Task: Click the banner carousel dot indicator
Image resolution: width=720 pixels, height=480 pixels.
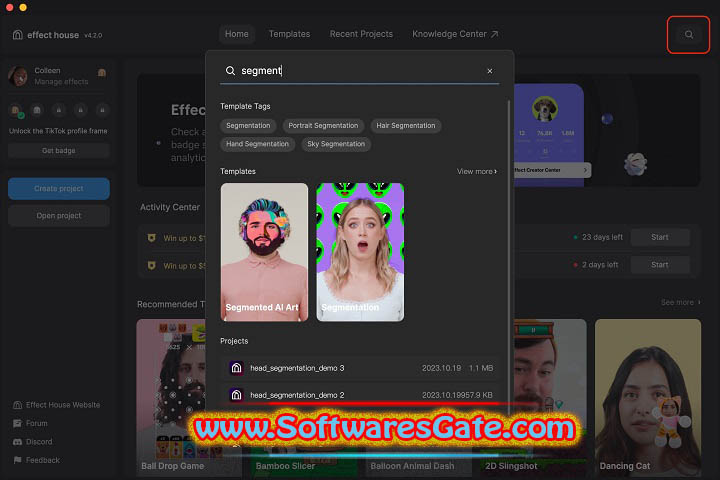Action: (x=158, y=143)
